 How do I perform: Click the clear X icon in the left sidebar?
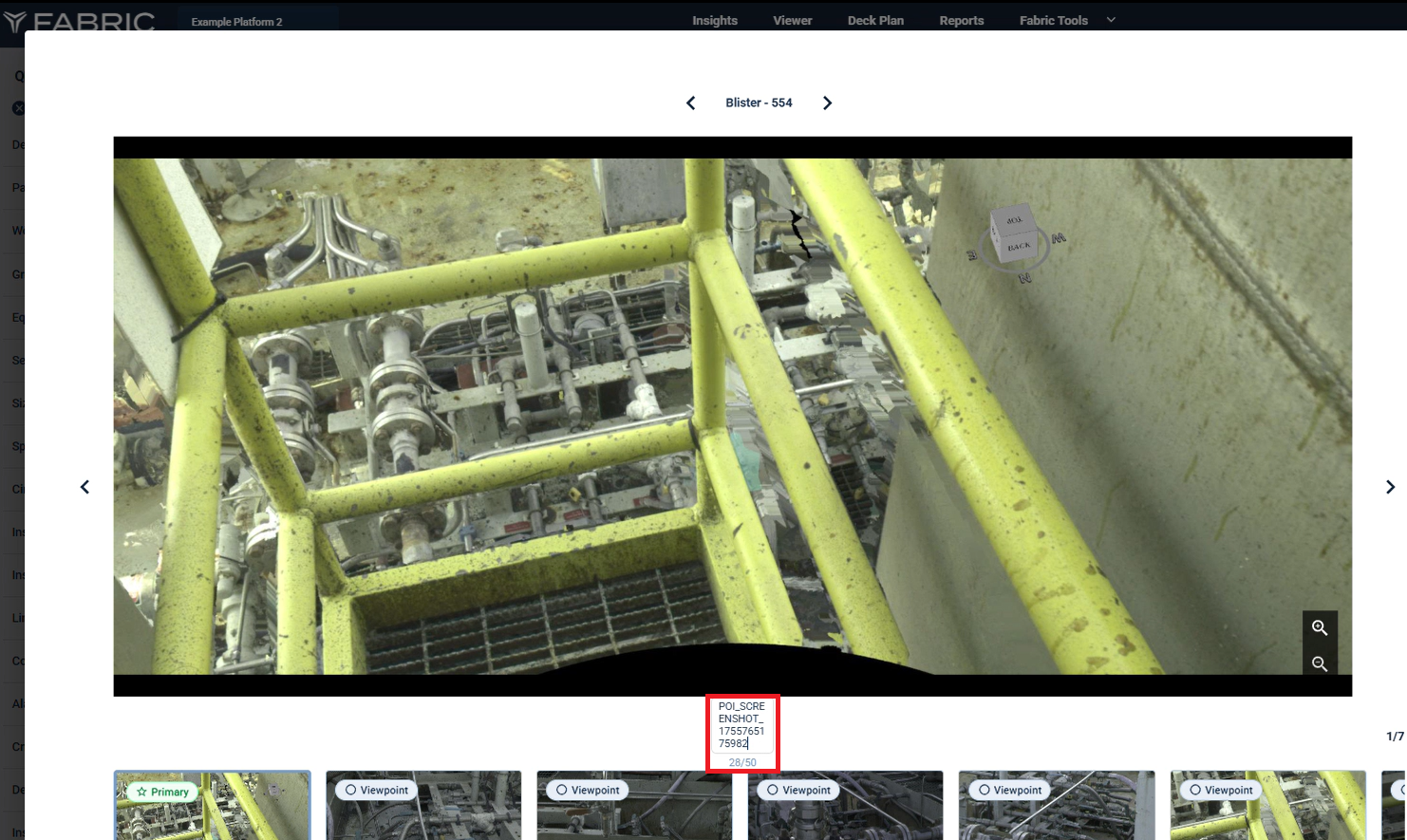18,107
